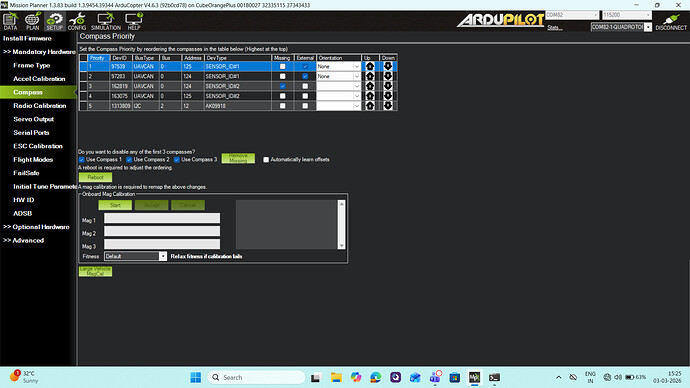Open Copilot from taskbar
Image resolution: width=690 pixels, height=388 pixels.
pyautogui.click(x=356, y=377)
